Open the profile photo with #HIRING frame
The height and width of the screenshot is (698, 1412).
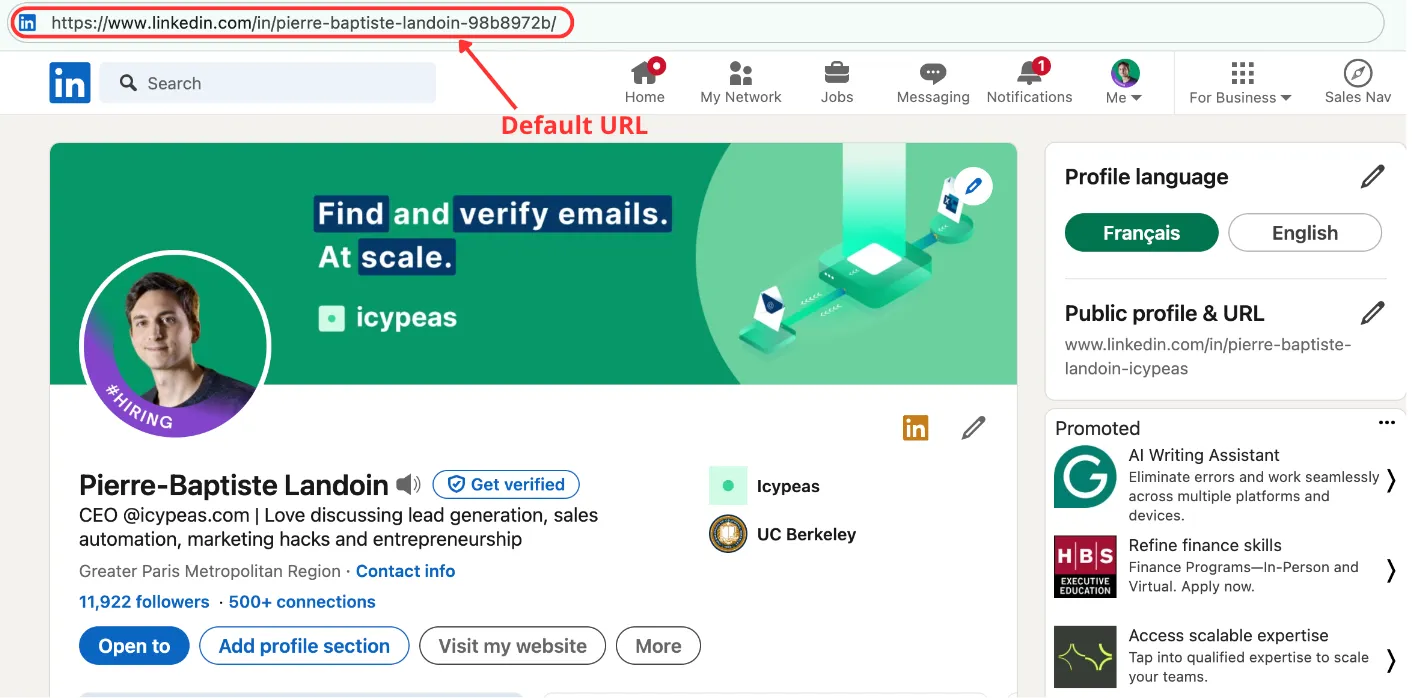175,345
